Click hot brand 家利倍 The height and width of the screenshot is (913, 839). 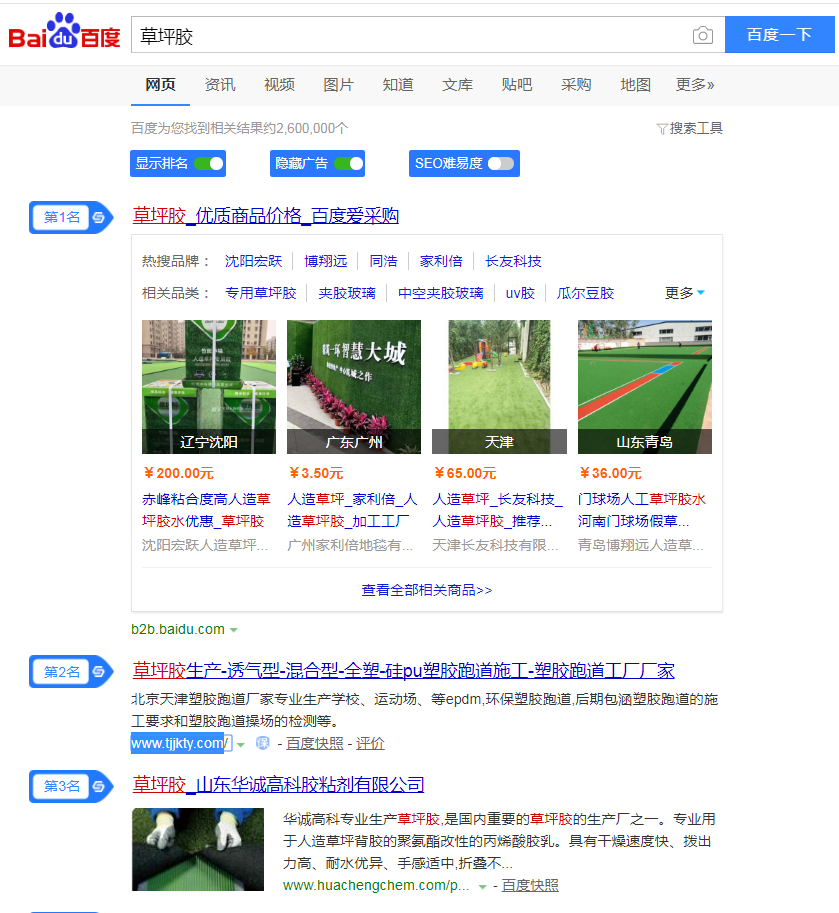point(441,261)
